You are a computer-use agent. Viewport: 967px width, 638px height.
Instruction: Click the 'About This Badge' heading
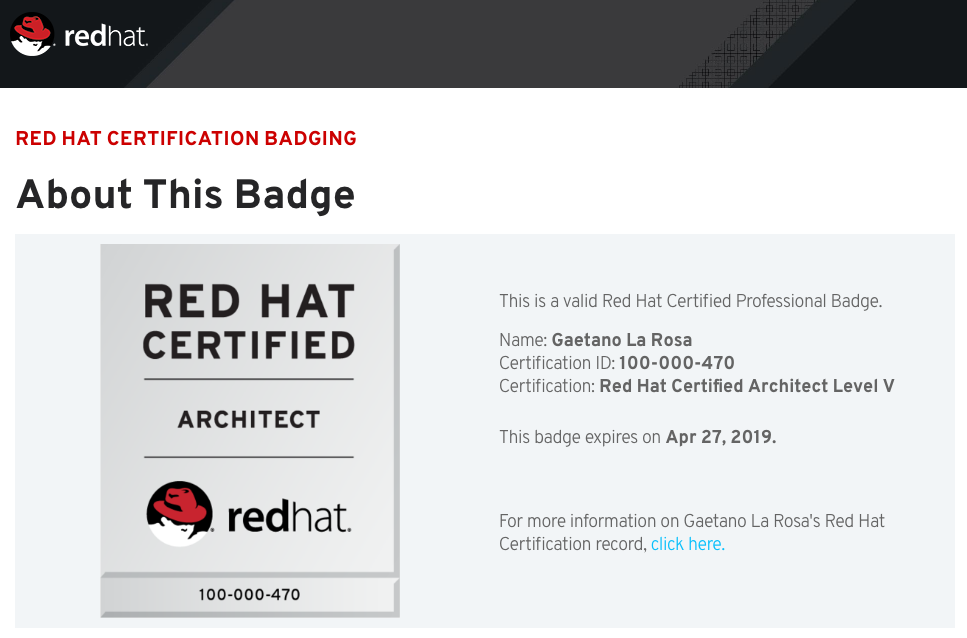pos(186,194)
